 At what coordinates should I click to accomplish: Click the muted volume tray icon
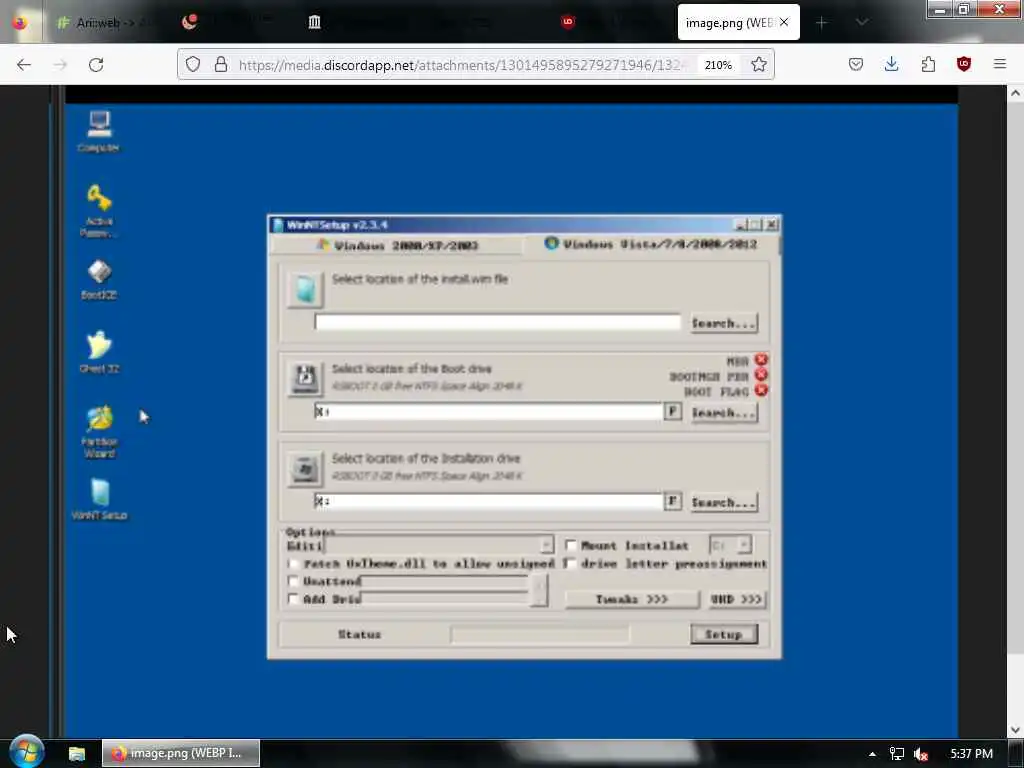[921, 754]
